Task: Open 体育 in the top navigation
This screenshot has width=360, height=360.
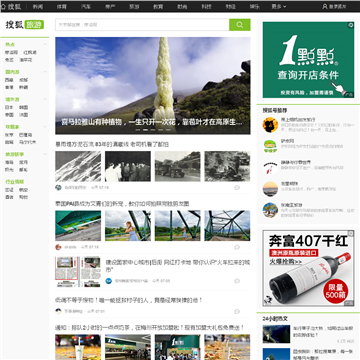Action: point(61,6)
